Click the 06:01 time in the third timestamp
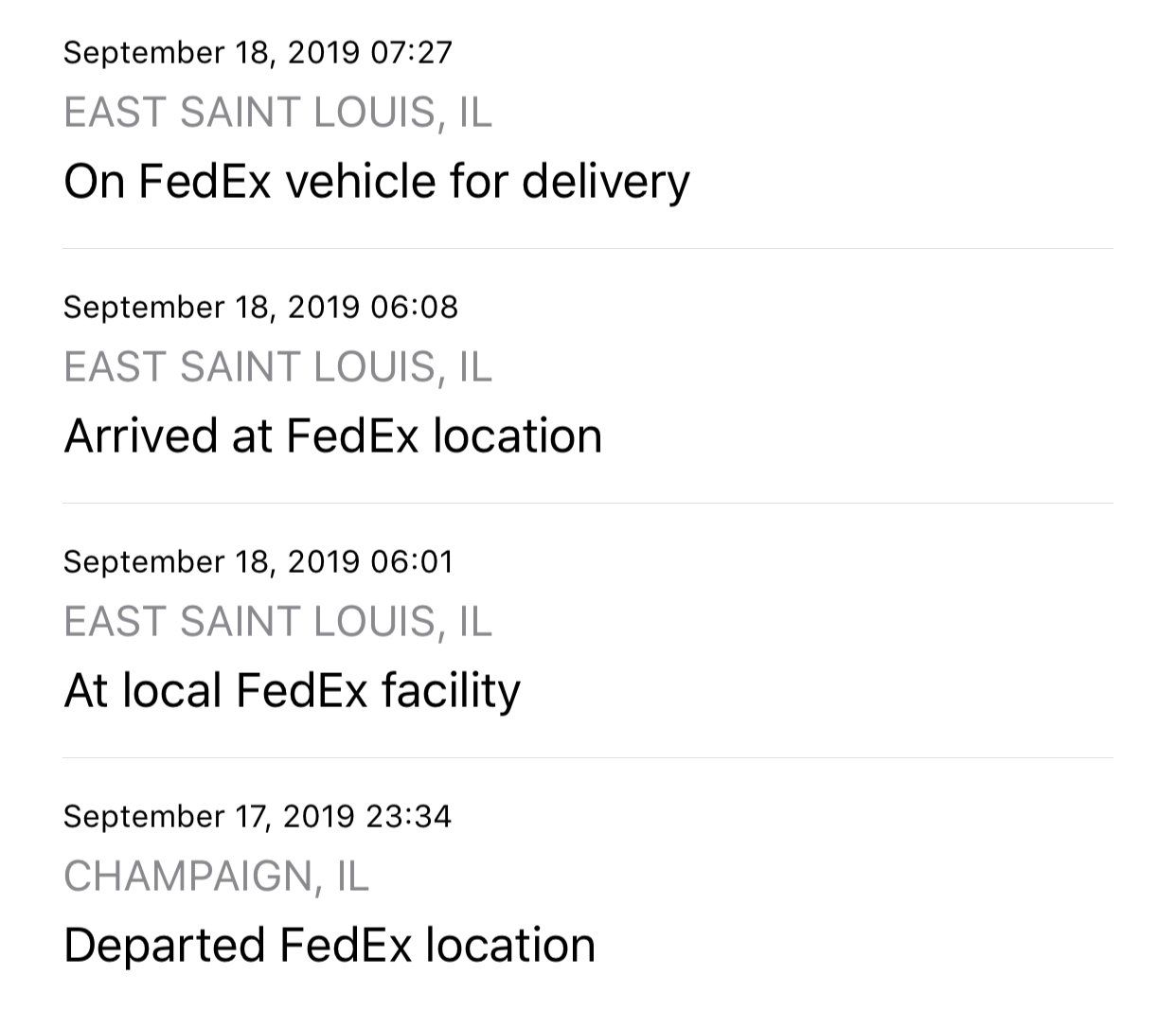Image resolution: width=1176 pixels, height=1011 pixels. (x=412, y=561)
